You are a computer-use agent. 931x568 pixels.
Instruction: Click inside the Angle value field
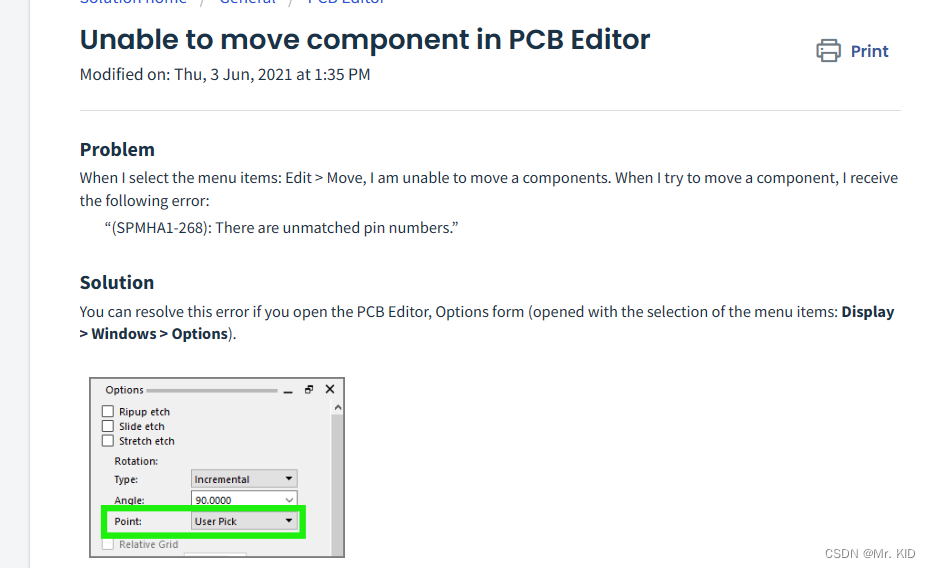tap(238, 500)
